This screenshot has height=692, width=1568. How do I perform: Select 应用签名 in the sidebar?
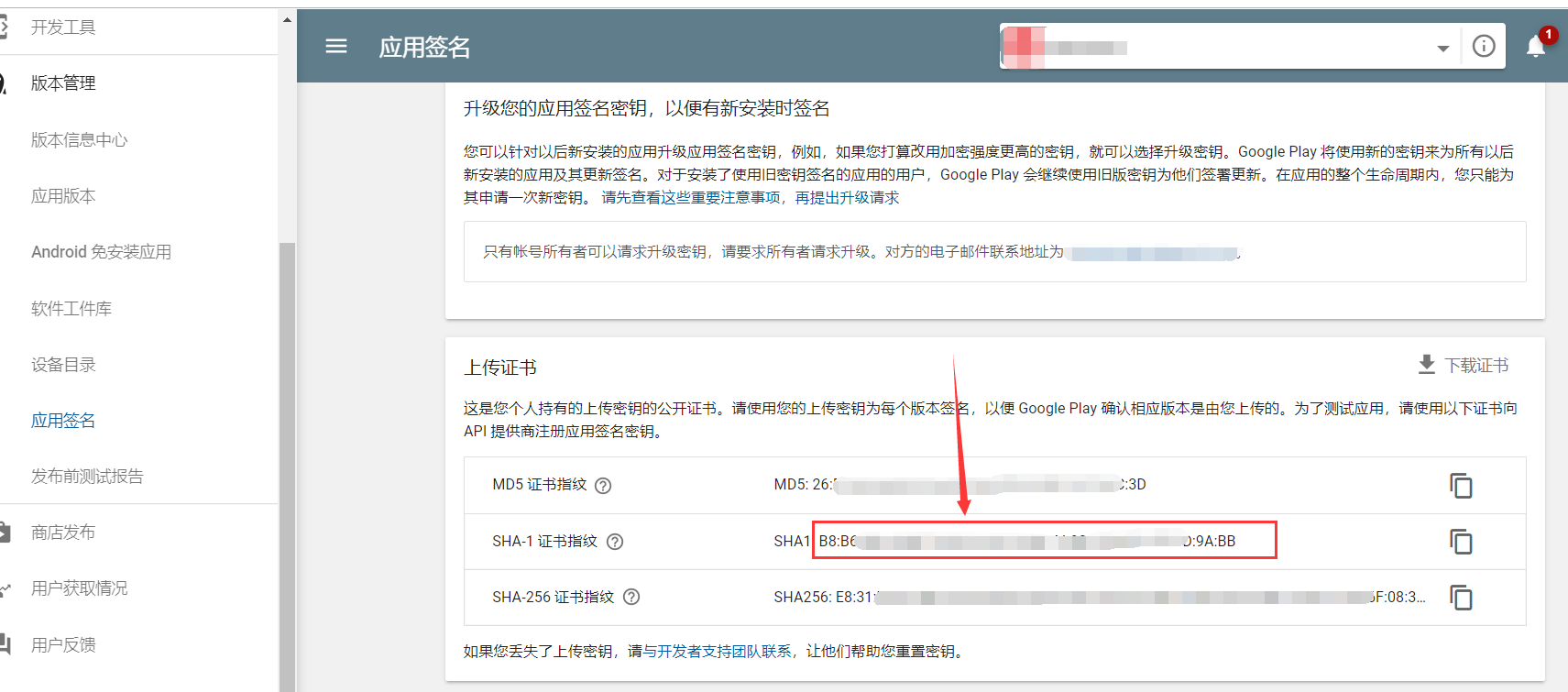63,421
